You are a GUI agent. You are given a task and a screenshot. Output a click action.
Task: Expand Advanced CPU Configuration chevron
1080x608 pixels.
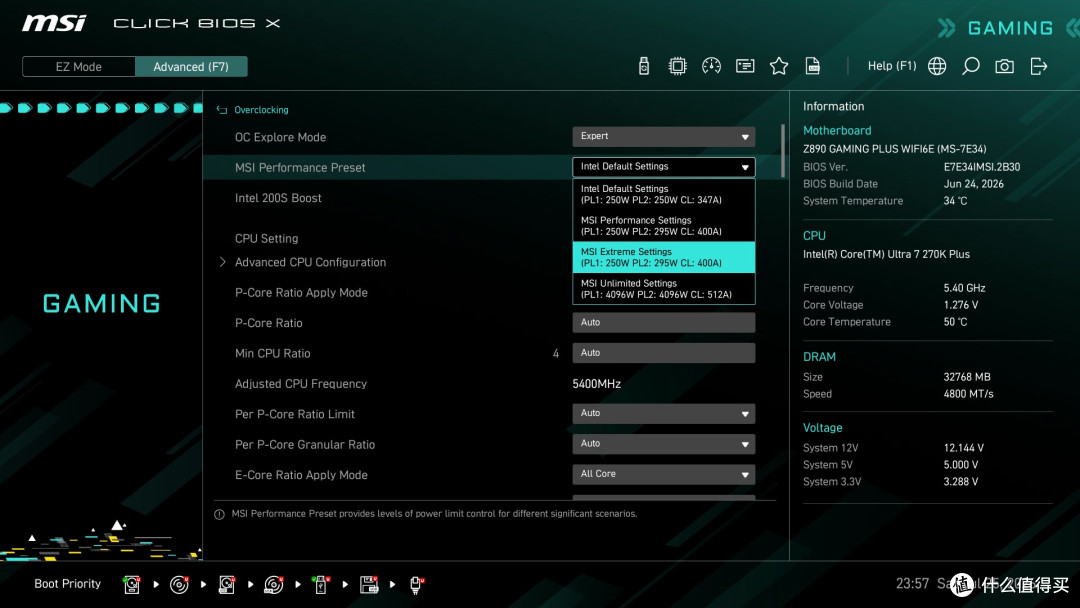click(222, 262)
